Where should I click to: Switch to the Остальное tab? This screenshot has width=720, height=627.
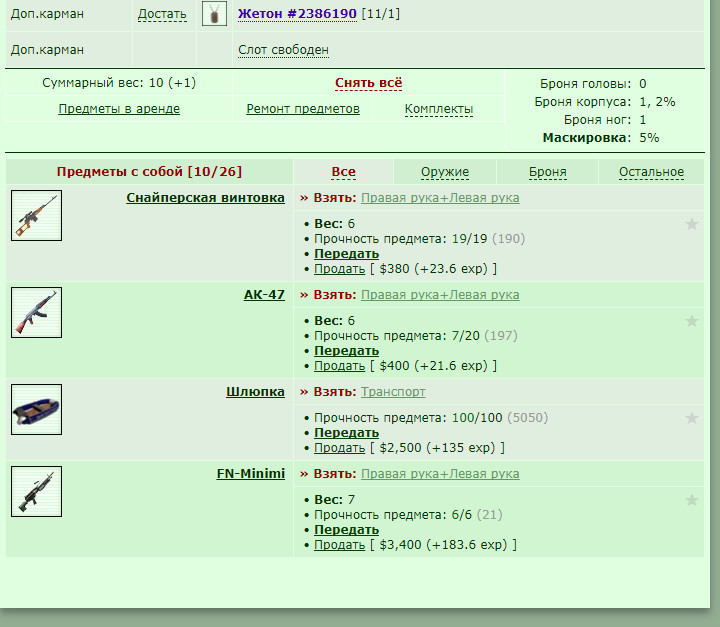tap(651, 172)
